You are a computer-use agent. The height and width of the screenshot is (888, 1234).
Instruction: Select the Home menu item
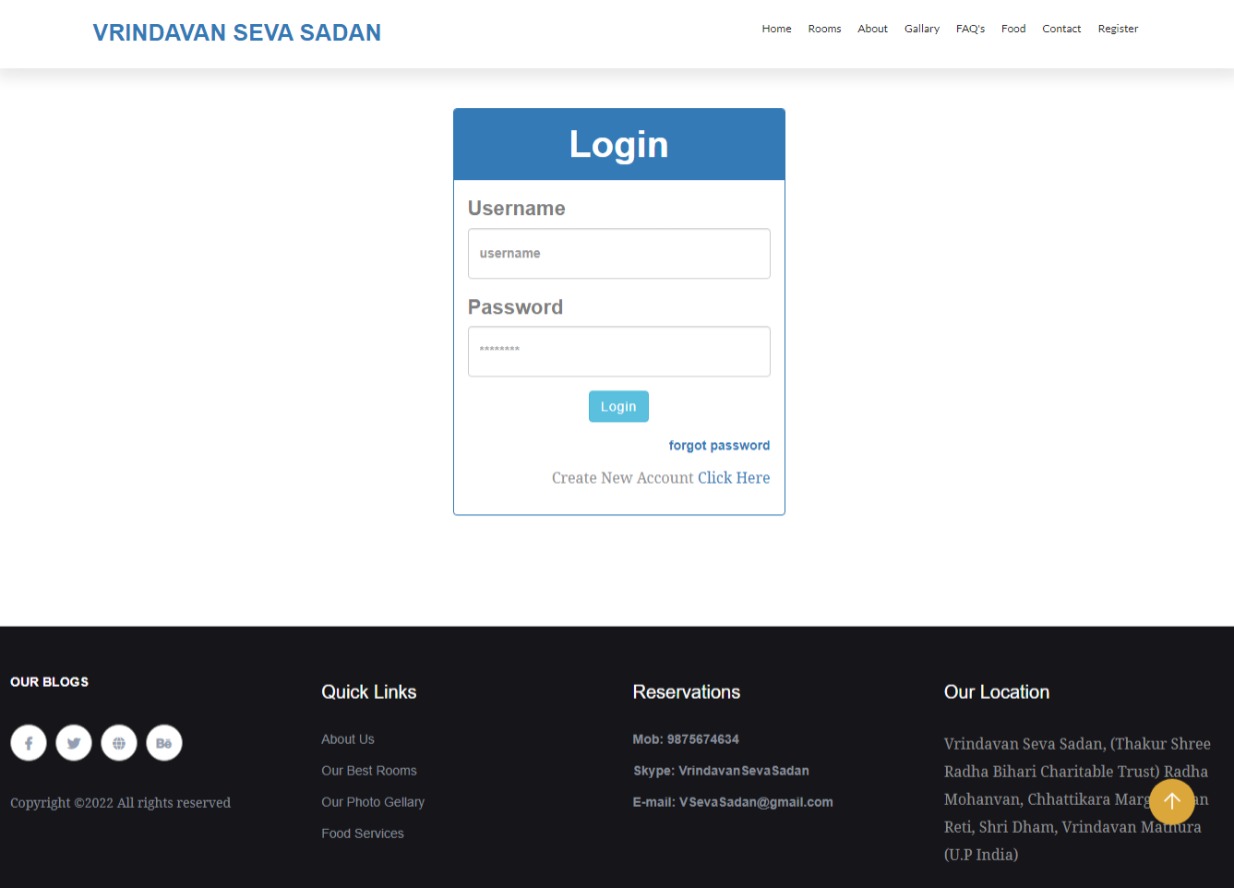tap(776, 29)
